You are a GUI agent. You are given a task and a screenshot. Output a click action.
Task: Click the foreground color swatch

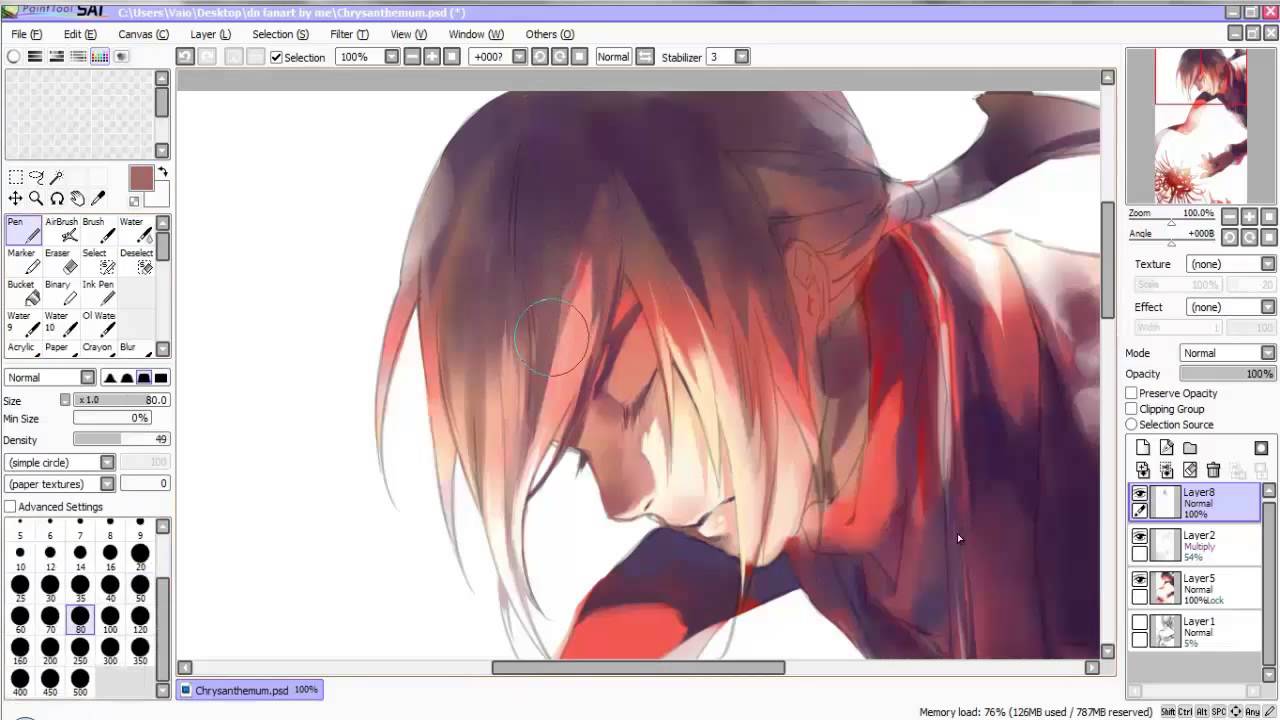141,179
